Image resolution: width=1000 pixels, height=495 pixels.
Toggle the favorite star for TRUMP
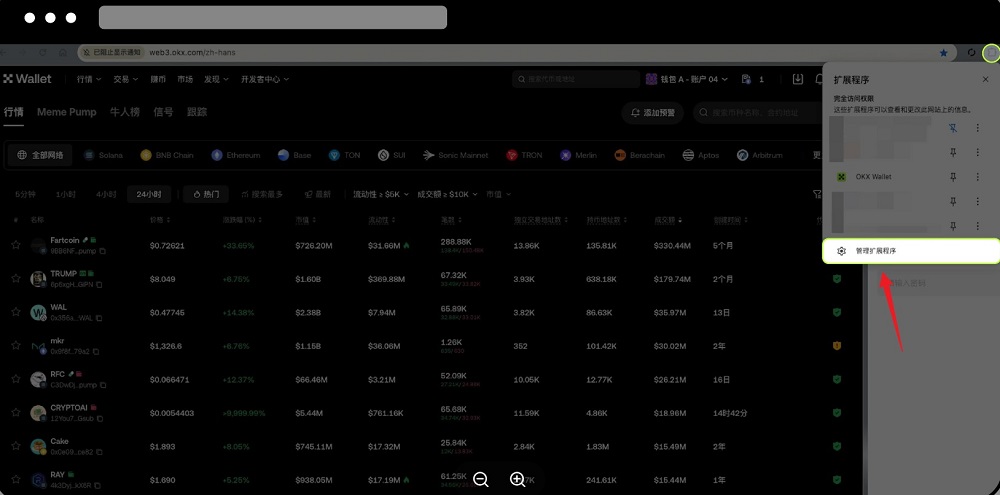click(x=16, y=278)
